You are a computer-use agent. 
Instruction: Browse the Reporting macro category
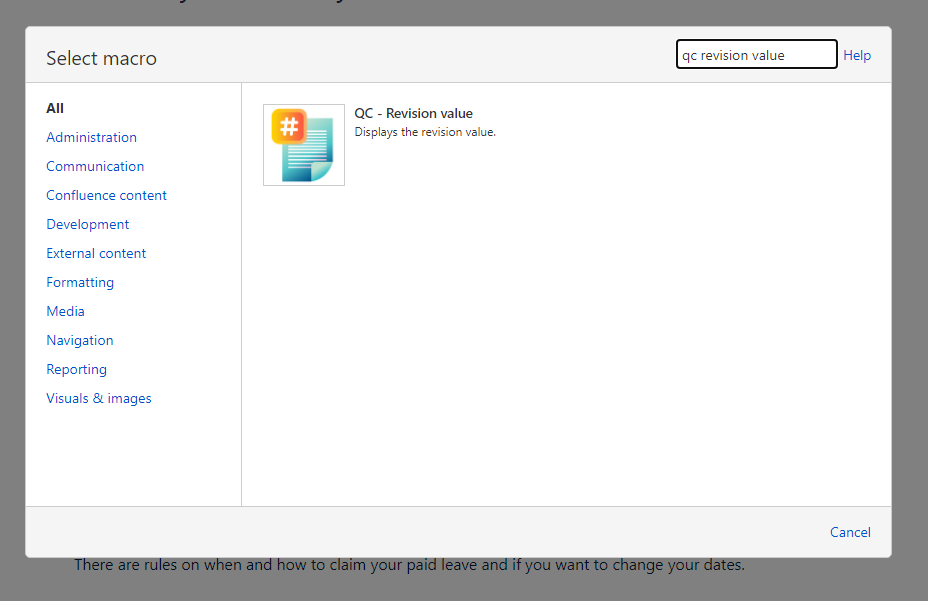pos(76,369)
